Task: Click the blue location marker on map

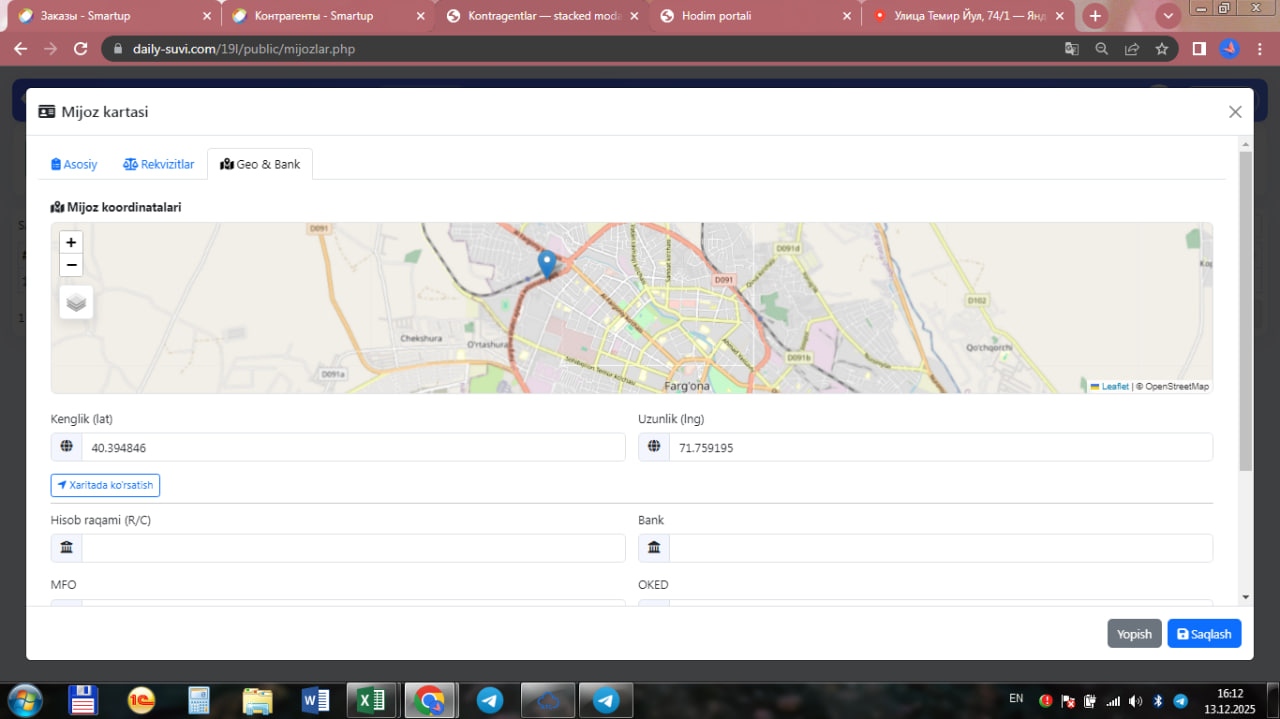Action: point(546,263)
